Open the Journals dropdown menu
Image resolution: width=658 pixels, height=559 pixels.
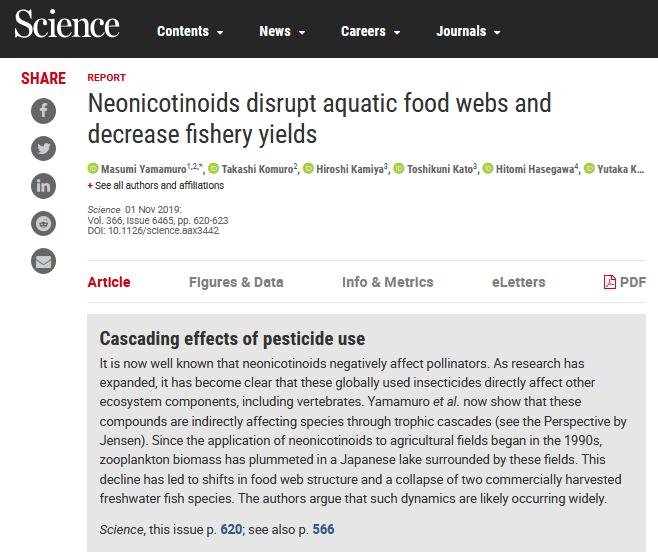(x=468, y=32)
